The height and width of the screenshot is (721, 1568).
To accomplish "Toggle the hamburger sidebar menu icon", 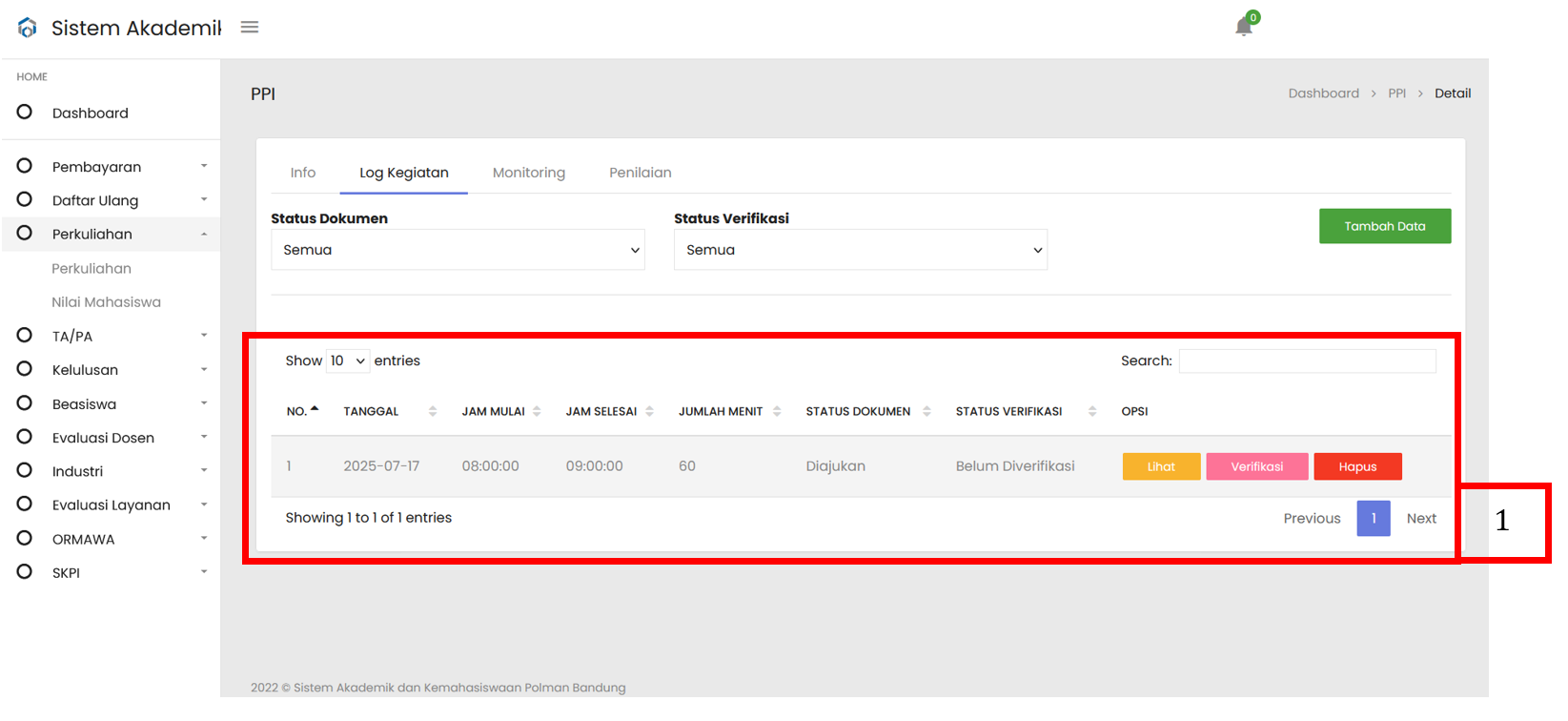I will pyautogui.click(x=250, y=28).
